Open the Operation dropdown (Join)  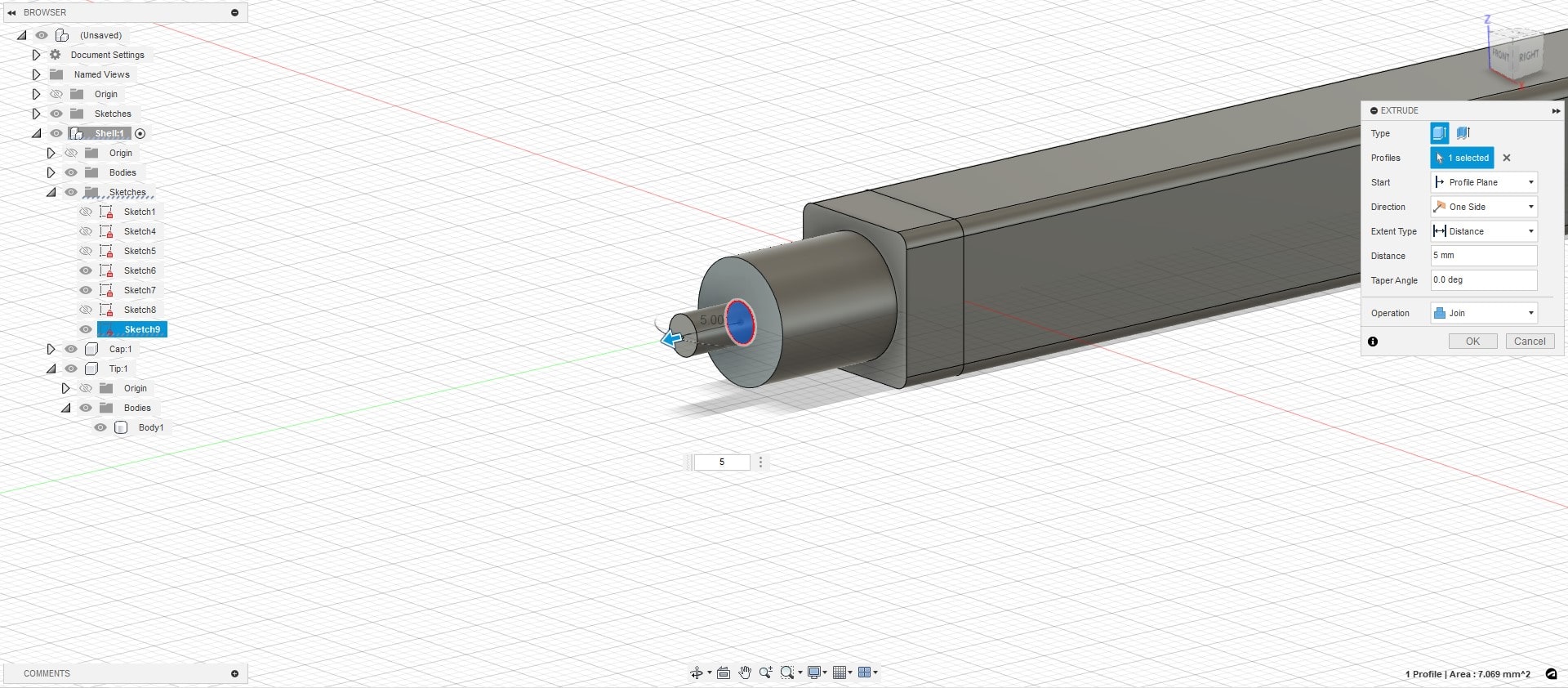coord(1484,313)
